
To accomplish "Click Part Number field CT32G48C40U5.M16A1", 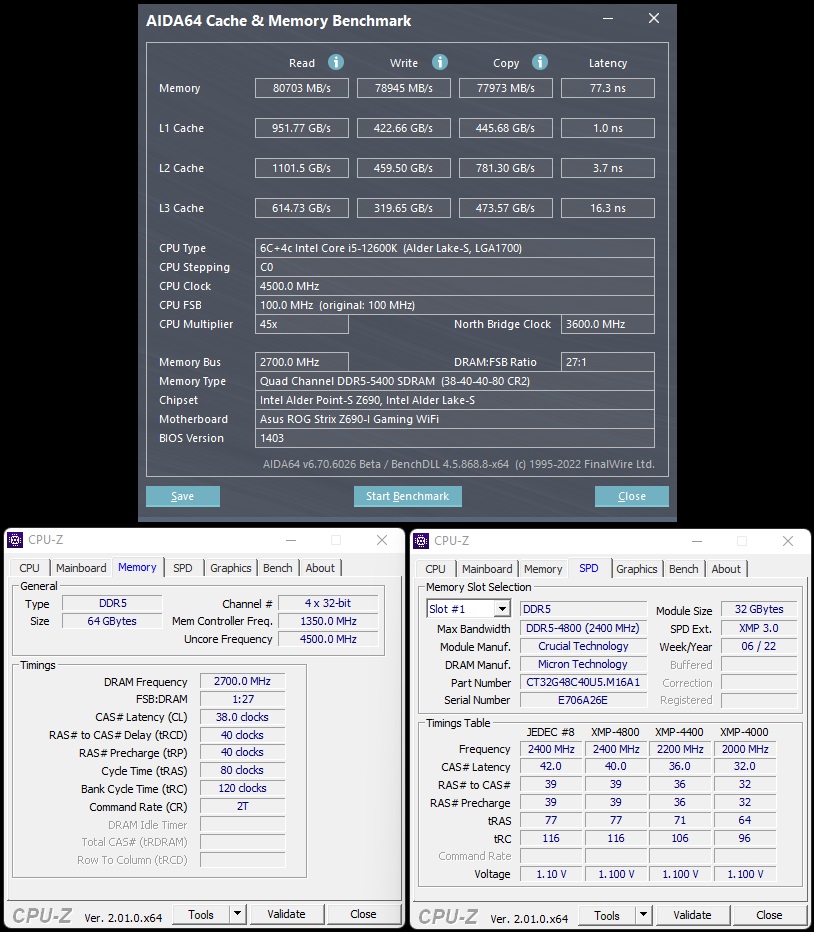I will click(x=583, y=682).
